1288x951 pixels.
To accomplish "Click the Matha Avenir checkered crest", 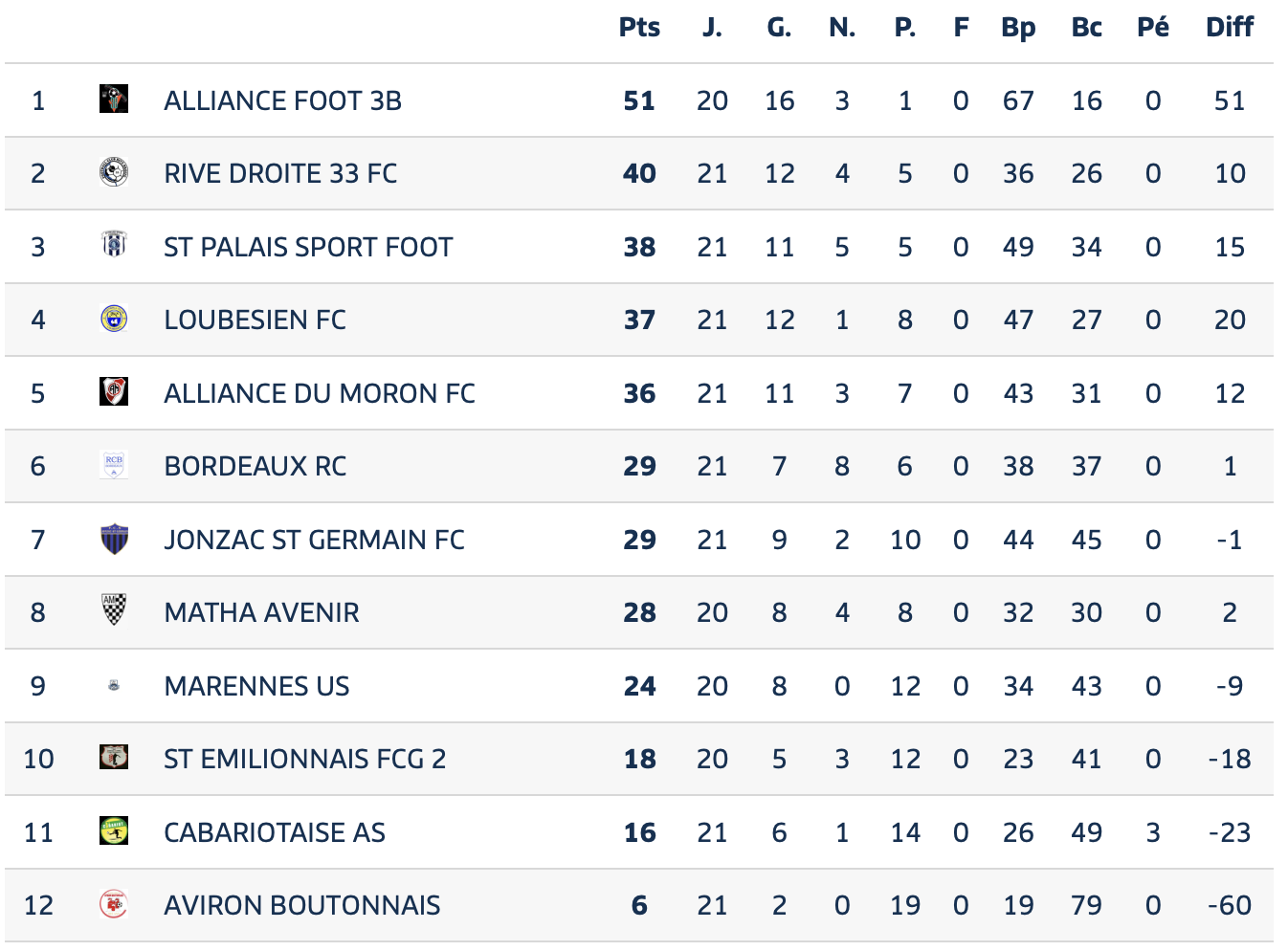I will point(114,609).
